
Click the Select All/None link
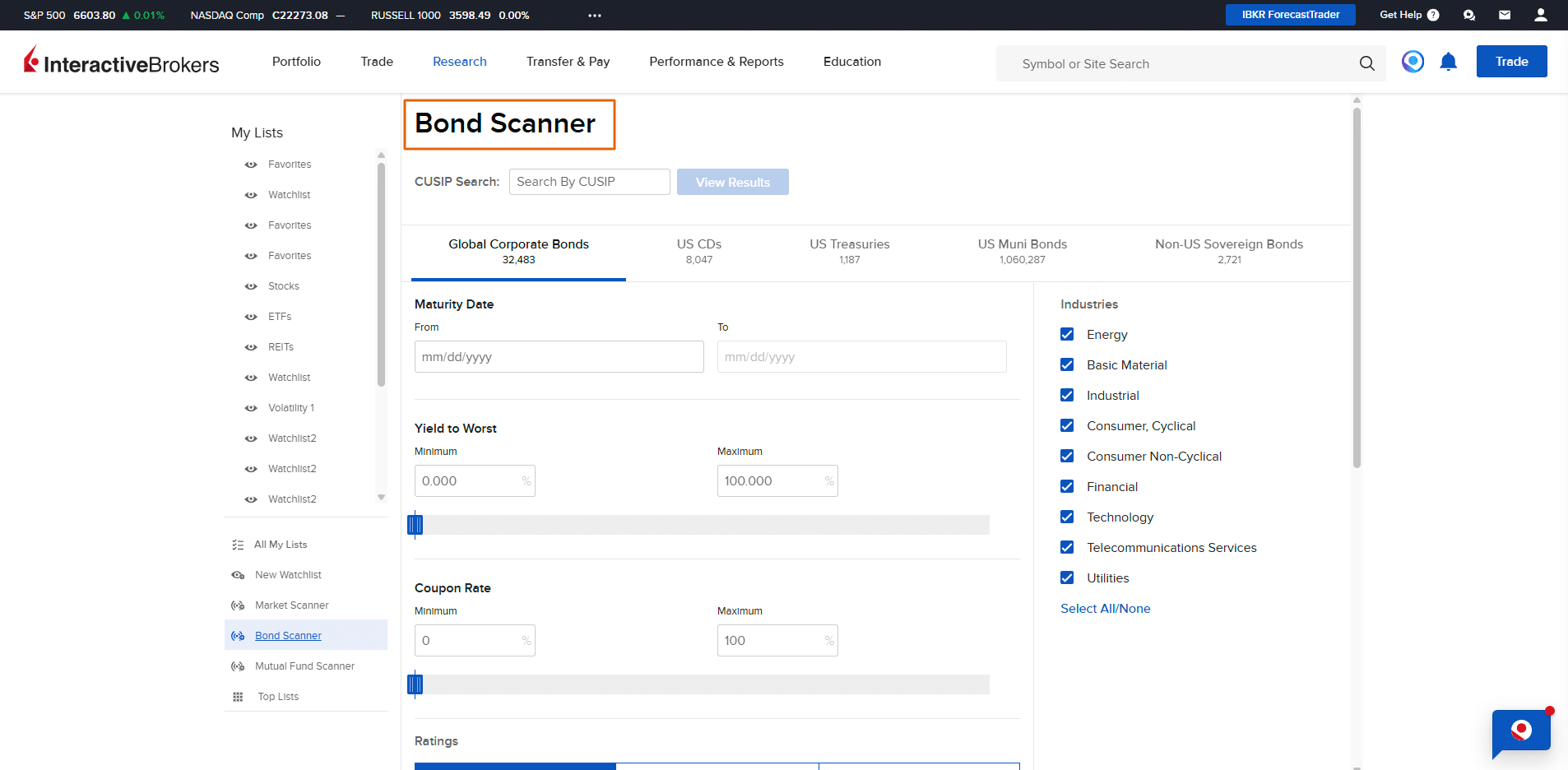coord(1105,609)
